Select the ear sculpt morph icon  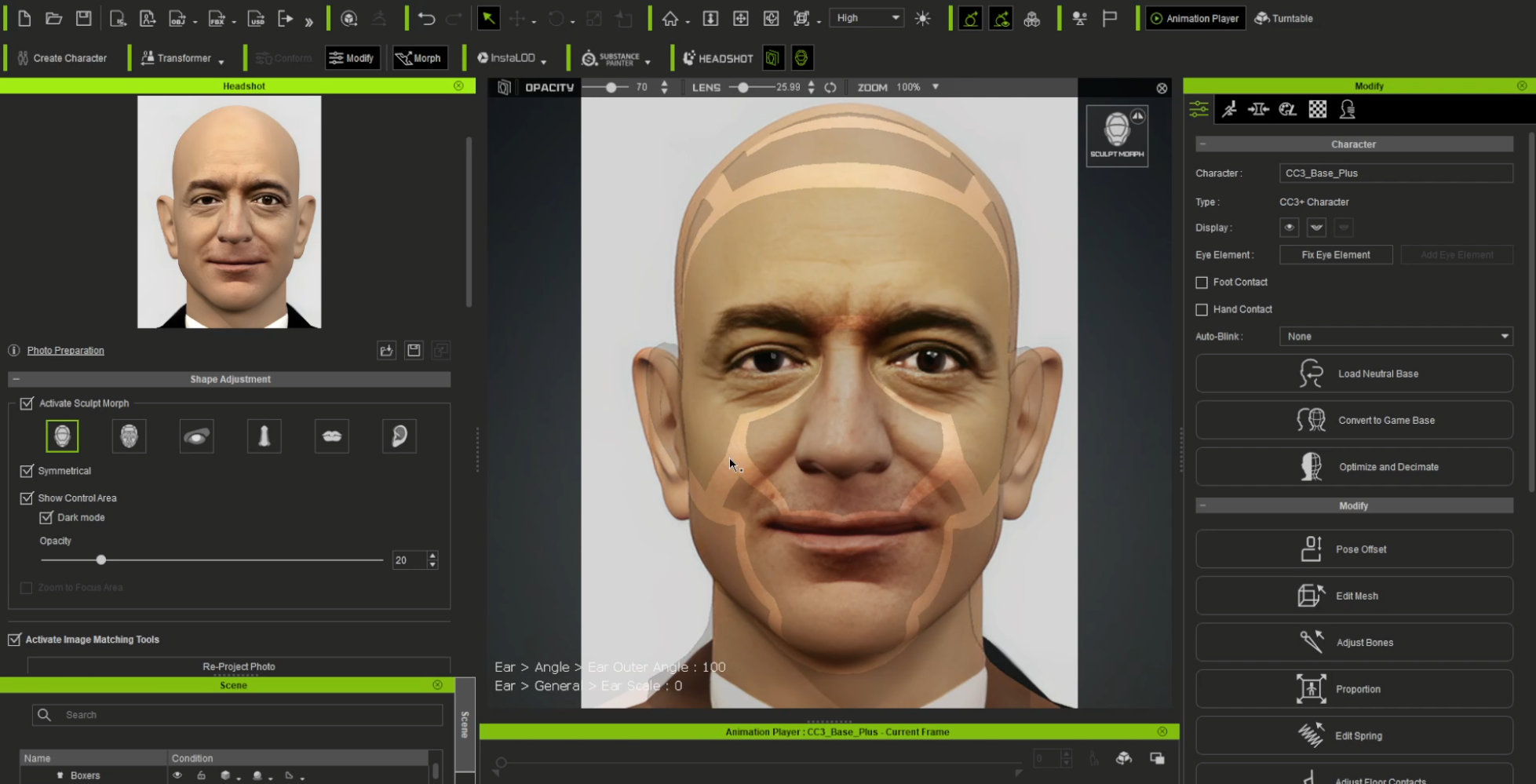400,436
